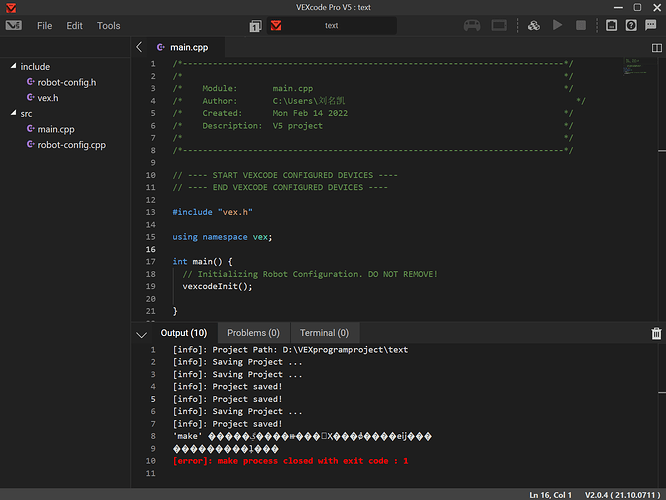
Task: Minimize the VEXcode Pro V5 window
Action: click(618, 7)
